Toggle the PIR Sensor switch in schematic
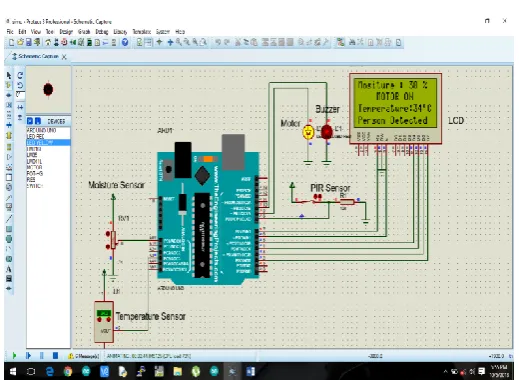Image resolution: width=519 pixels, height=380 pixels. (307, 201)
